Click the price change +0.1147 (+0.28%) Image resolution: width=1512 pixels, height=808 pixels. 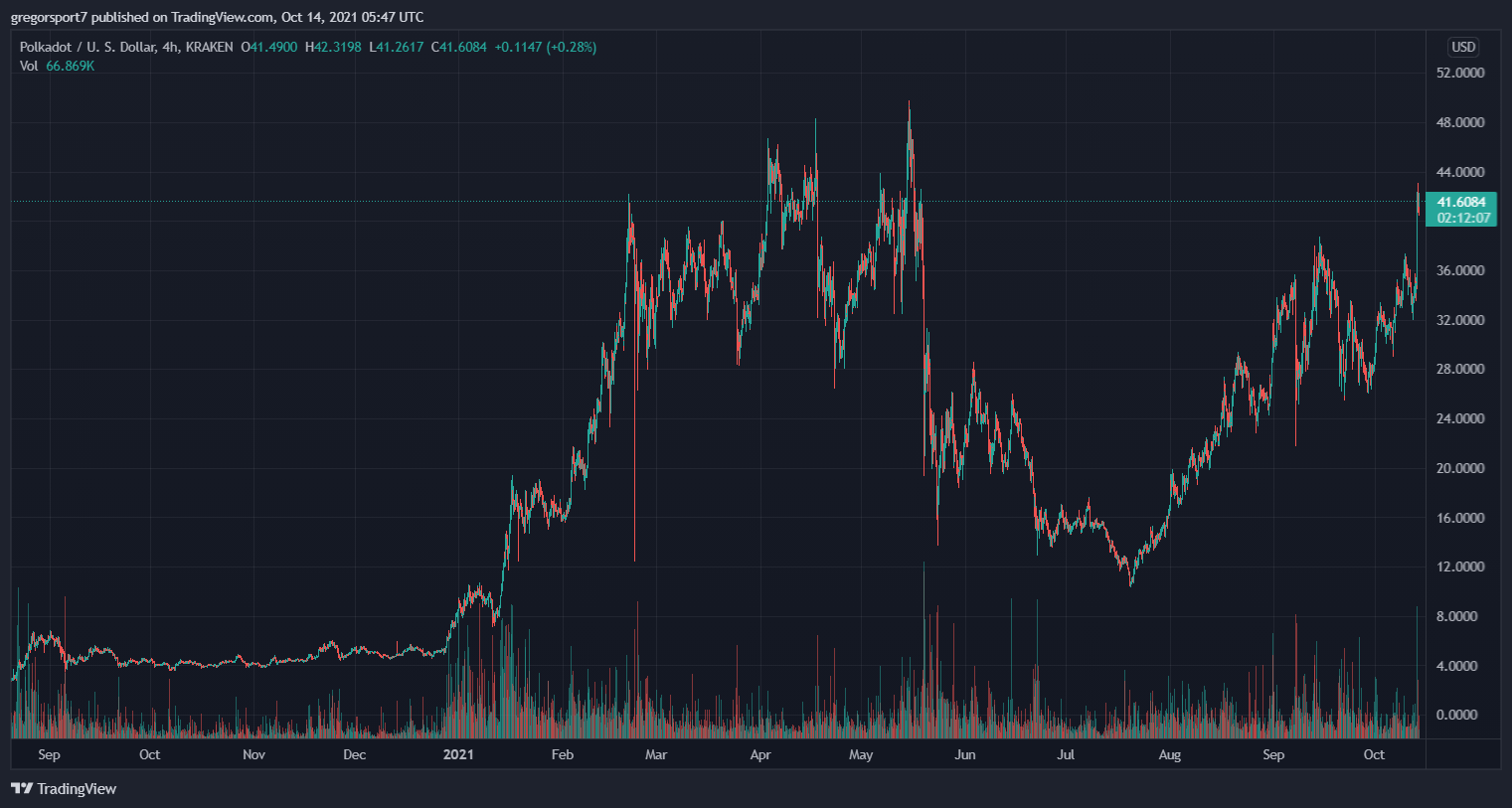pos(545,47)
